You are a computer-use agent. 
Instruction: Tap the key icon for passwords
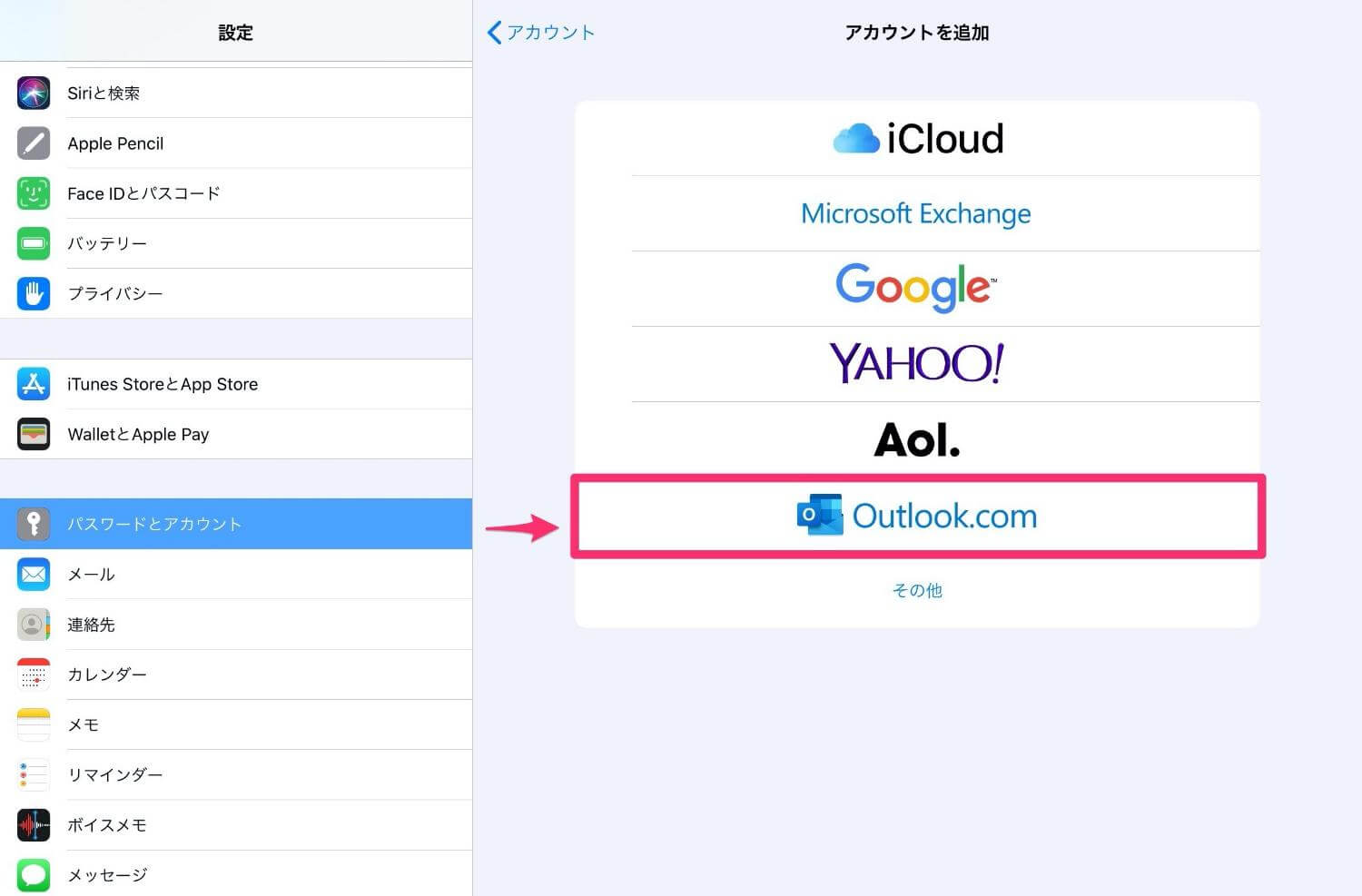point(34,524)
